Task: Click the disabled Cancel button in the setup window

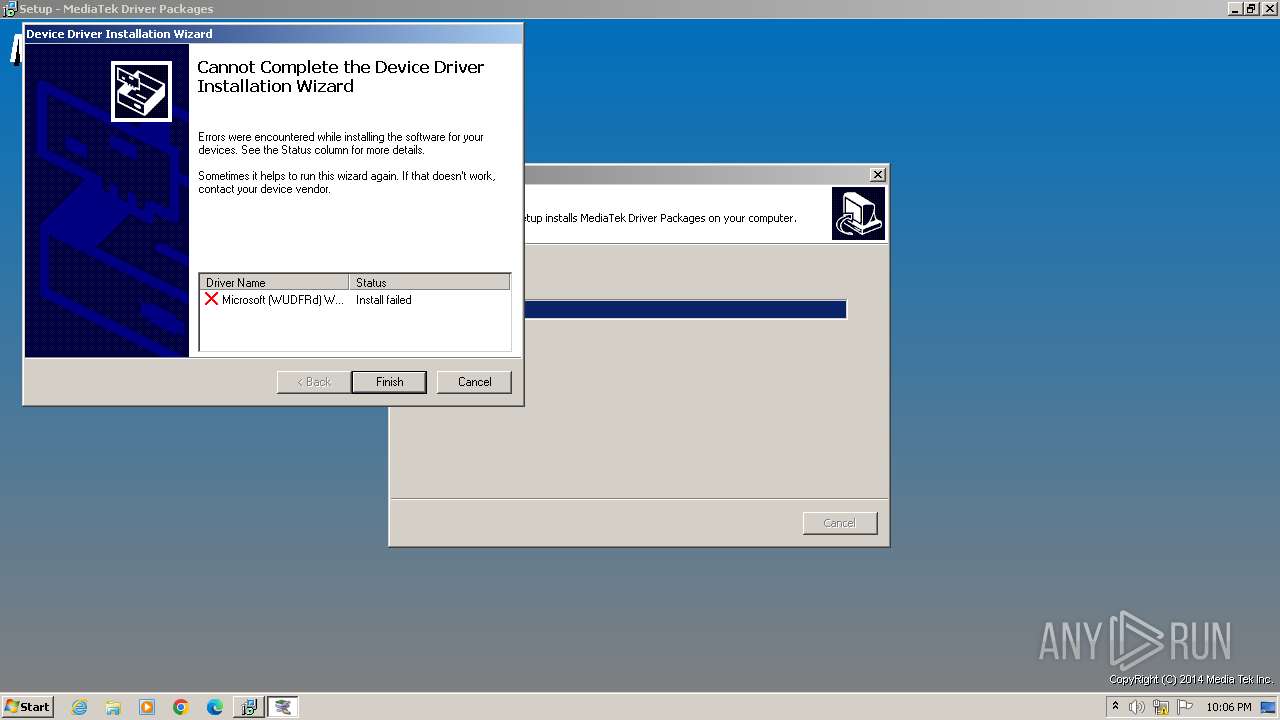Action: [840, 523]
